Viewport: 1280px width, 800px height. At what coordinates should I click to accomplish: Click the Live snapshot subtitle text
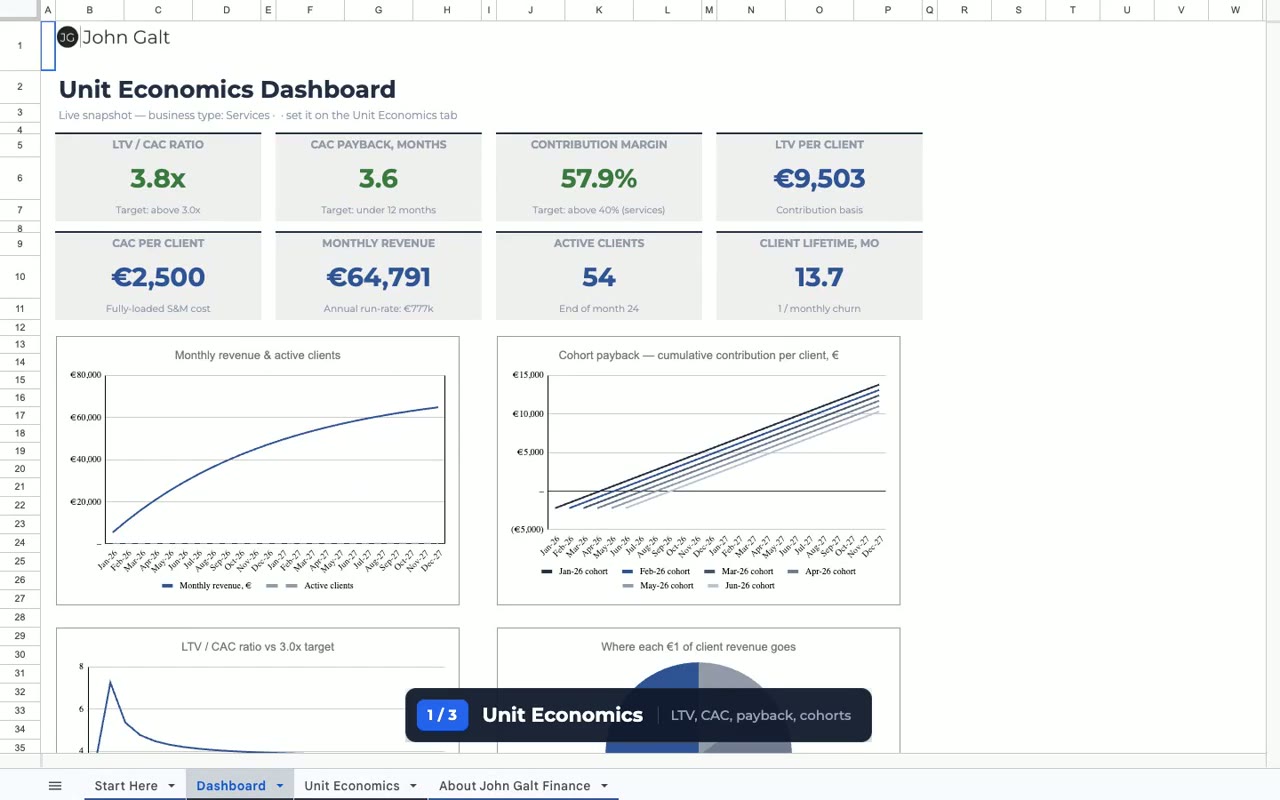pos(258,115)
